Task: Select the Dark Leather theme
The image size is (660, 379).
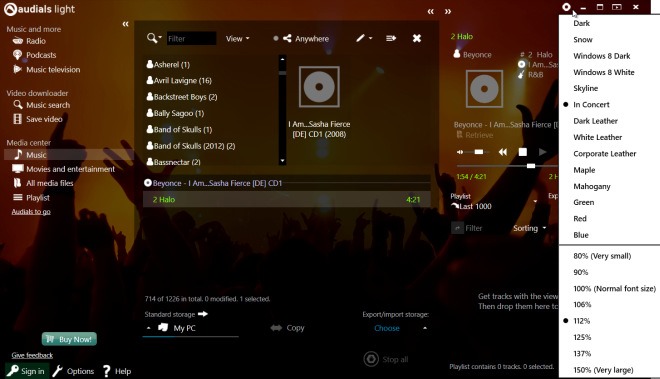Action: click(x=595, y=121)
